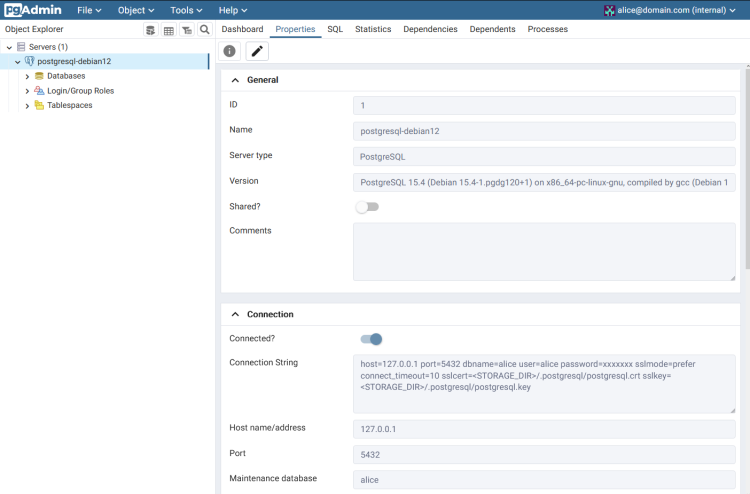Expand the Databases node arrow
Image resolution: width=750 pixels, height=494 pixels.
click(27, 77)
